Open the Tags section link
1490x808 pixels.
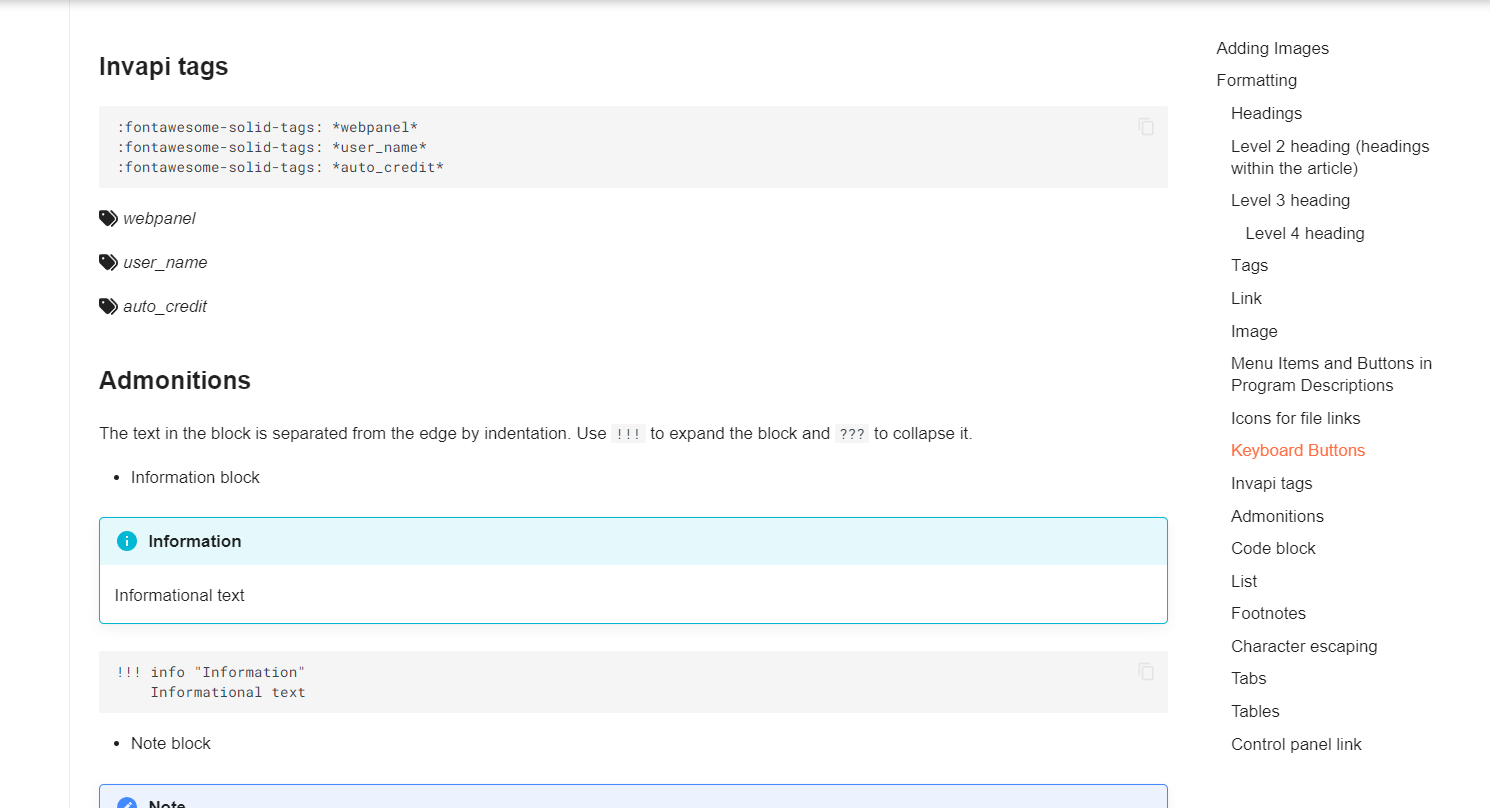pos(1249,265)
